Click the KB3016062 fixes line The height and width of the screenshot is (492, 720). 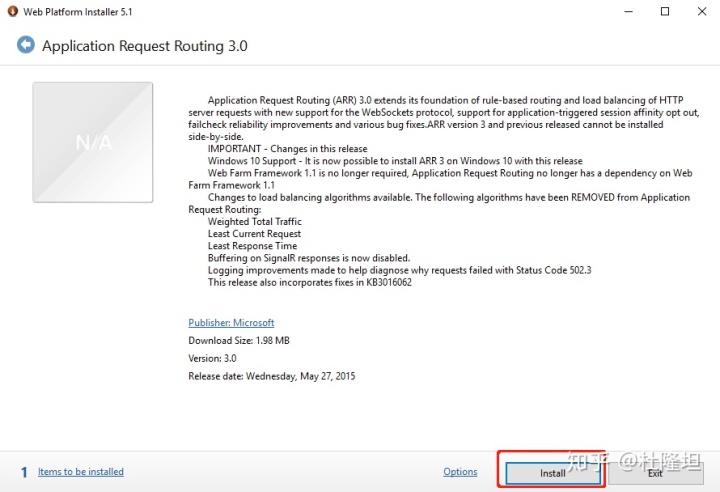tap(310, 283)
